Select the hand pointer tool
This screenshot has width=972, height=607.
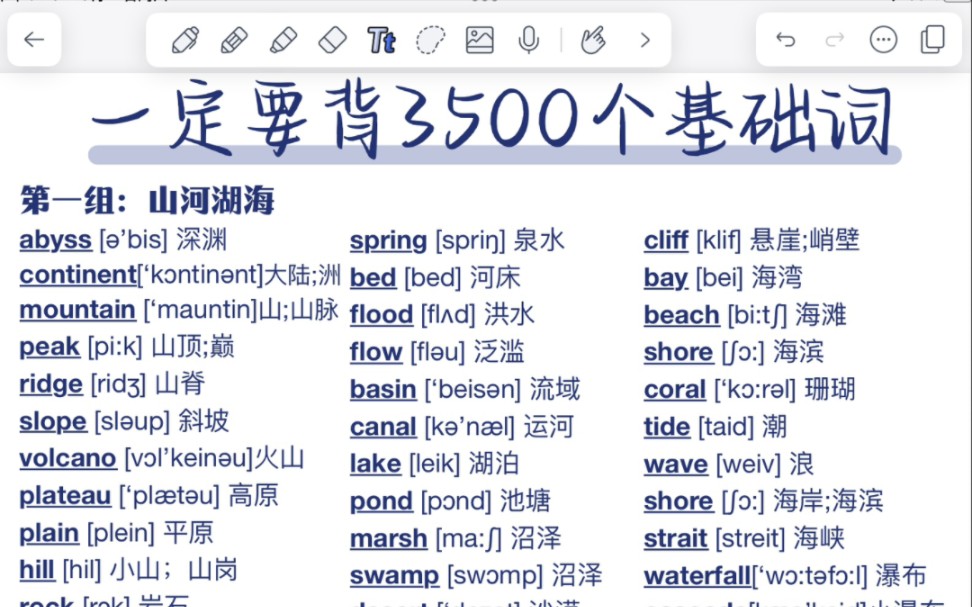coord(596,40)
